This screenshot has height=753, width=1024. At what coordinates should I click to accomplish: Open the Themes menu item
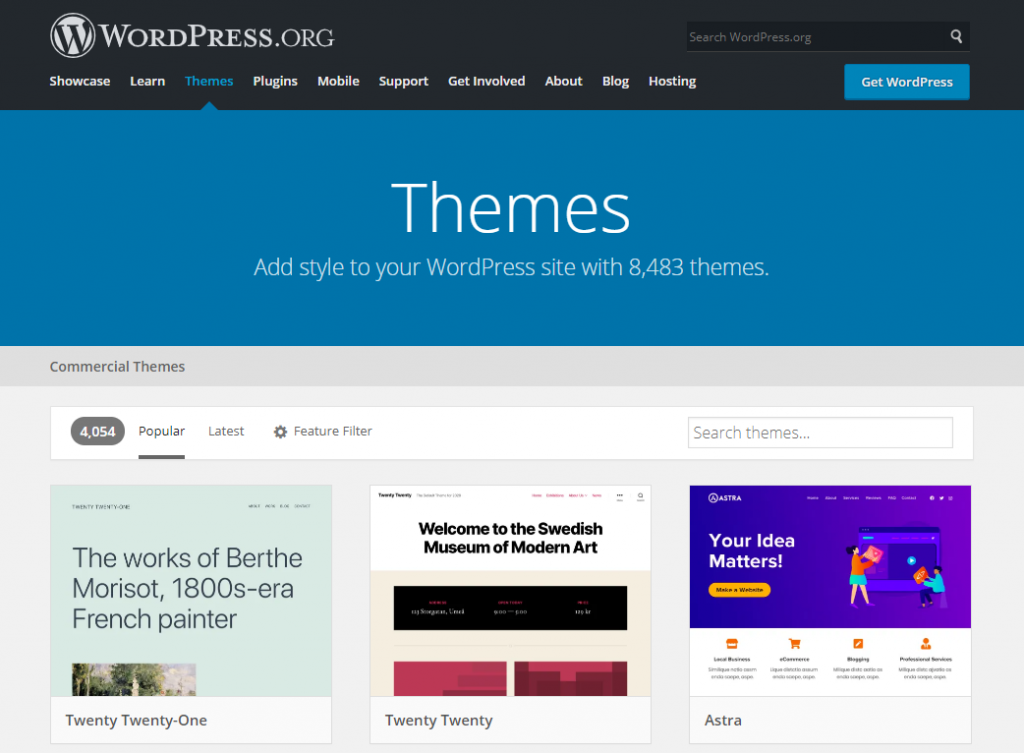pos(208,81)
